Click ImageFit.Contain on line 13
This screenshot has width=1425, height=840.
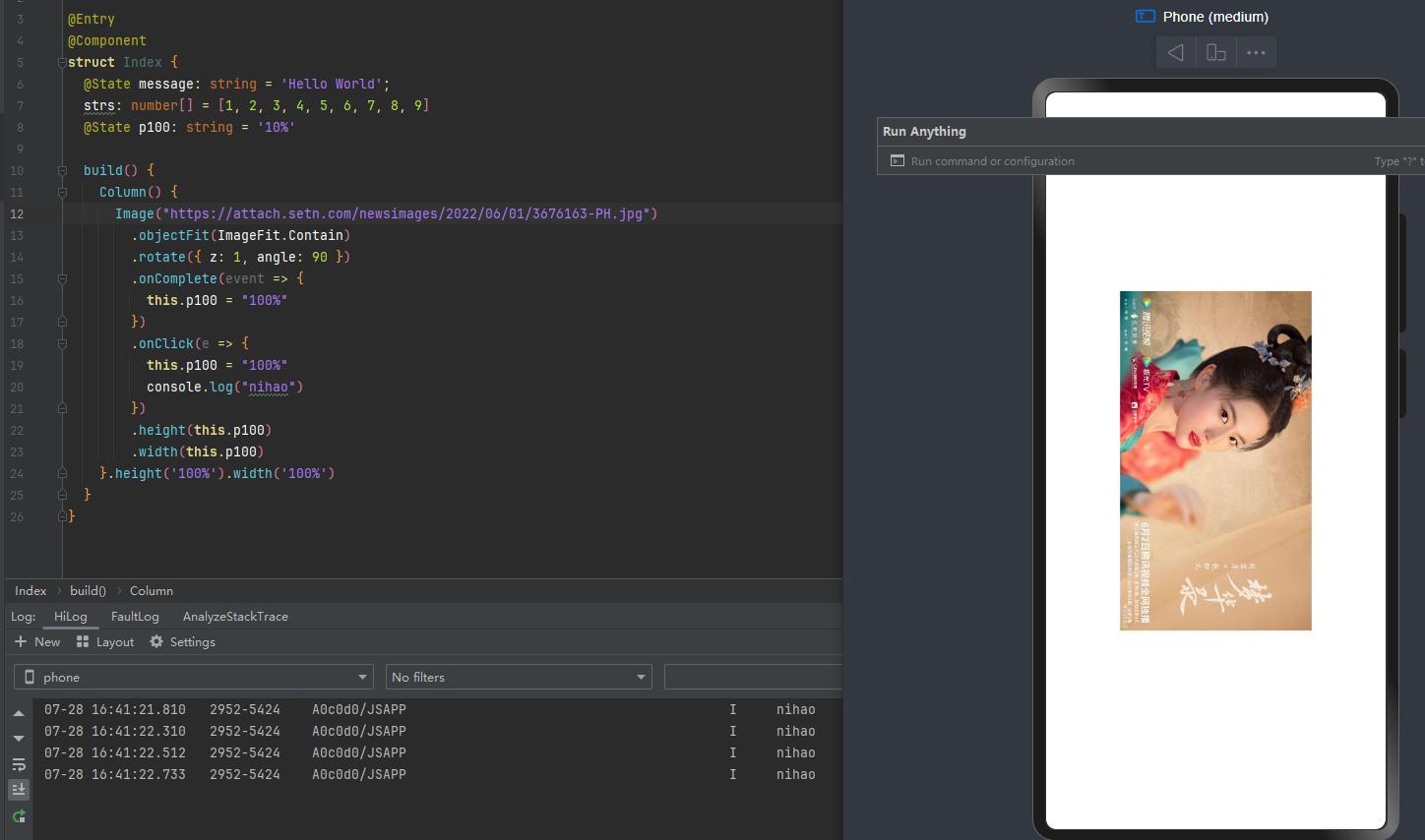280,235
